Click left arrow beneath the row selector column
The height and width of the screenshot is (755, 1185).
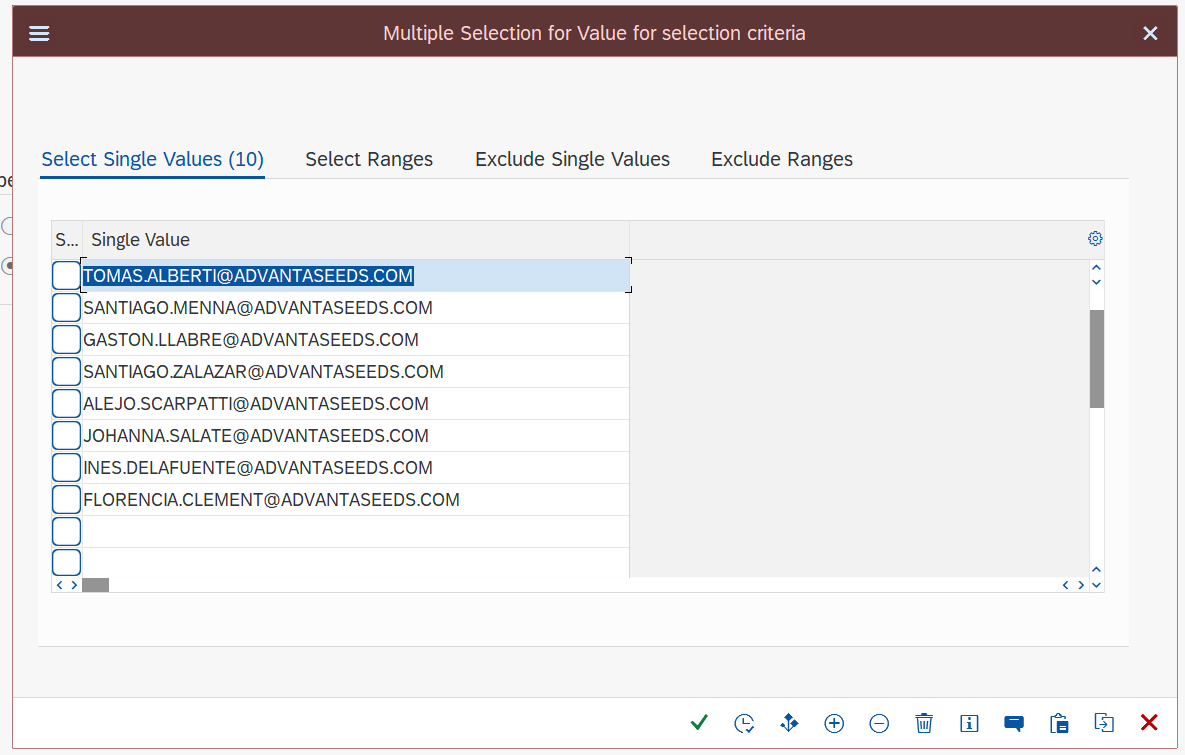pyautogui.click(x=60, y=585)
